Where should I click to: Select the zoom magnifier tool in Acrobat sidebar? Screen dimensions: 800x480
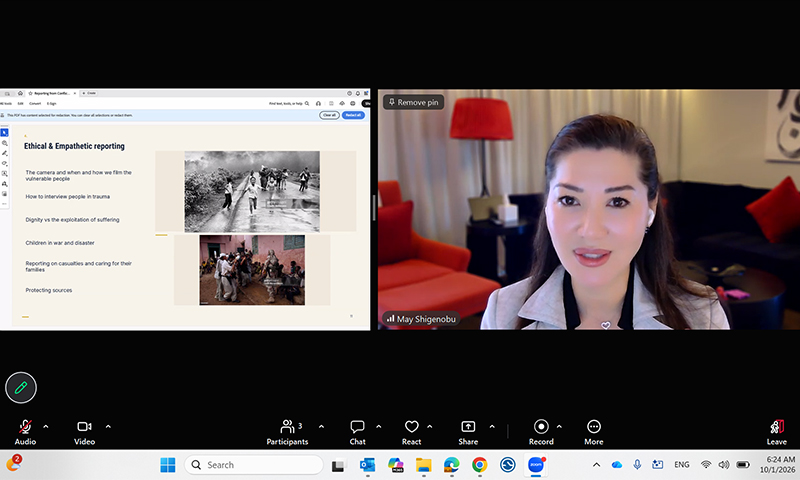(x=5, y=144)
